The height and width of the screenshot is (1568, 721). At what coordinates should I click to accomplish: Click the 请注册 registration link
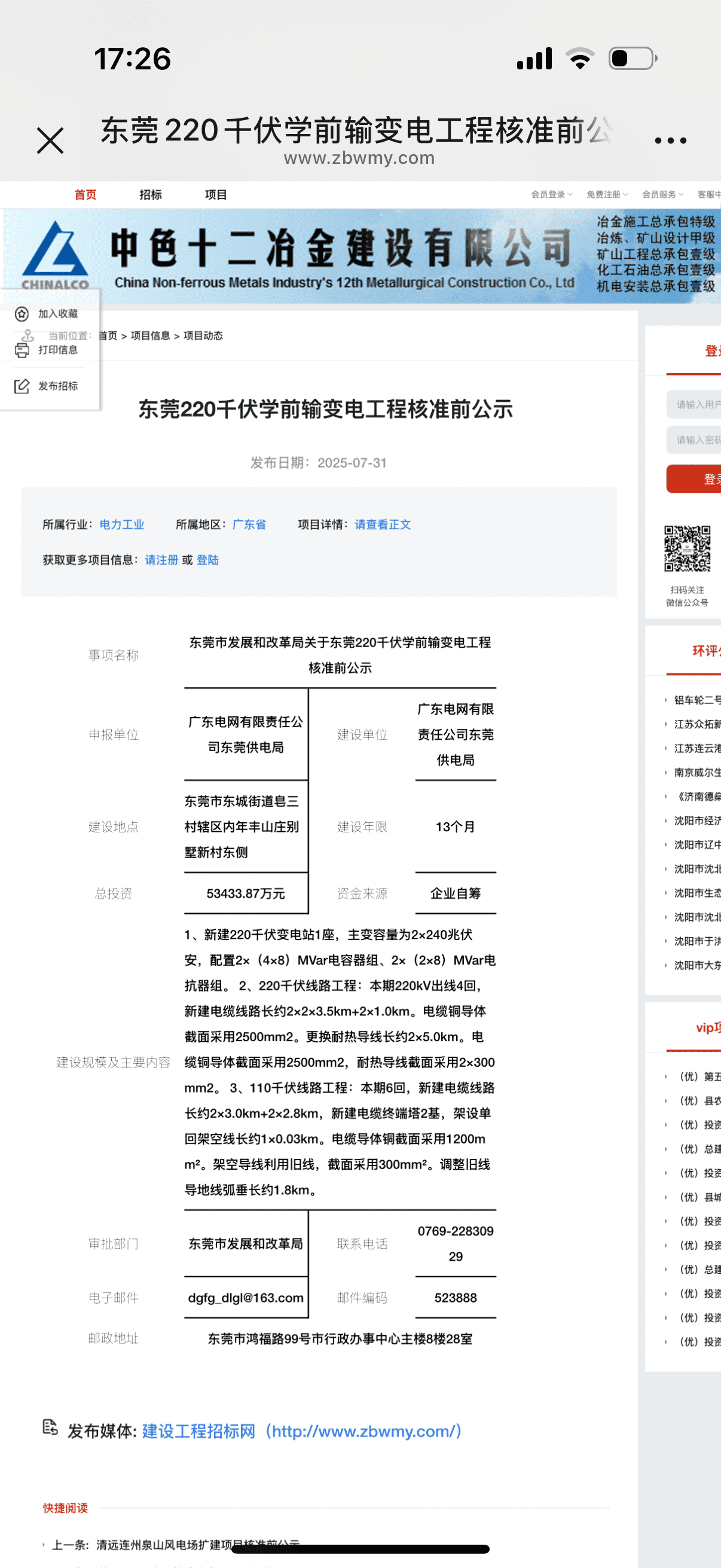161,560
